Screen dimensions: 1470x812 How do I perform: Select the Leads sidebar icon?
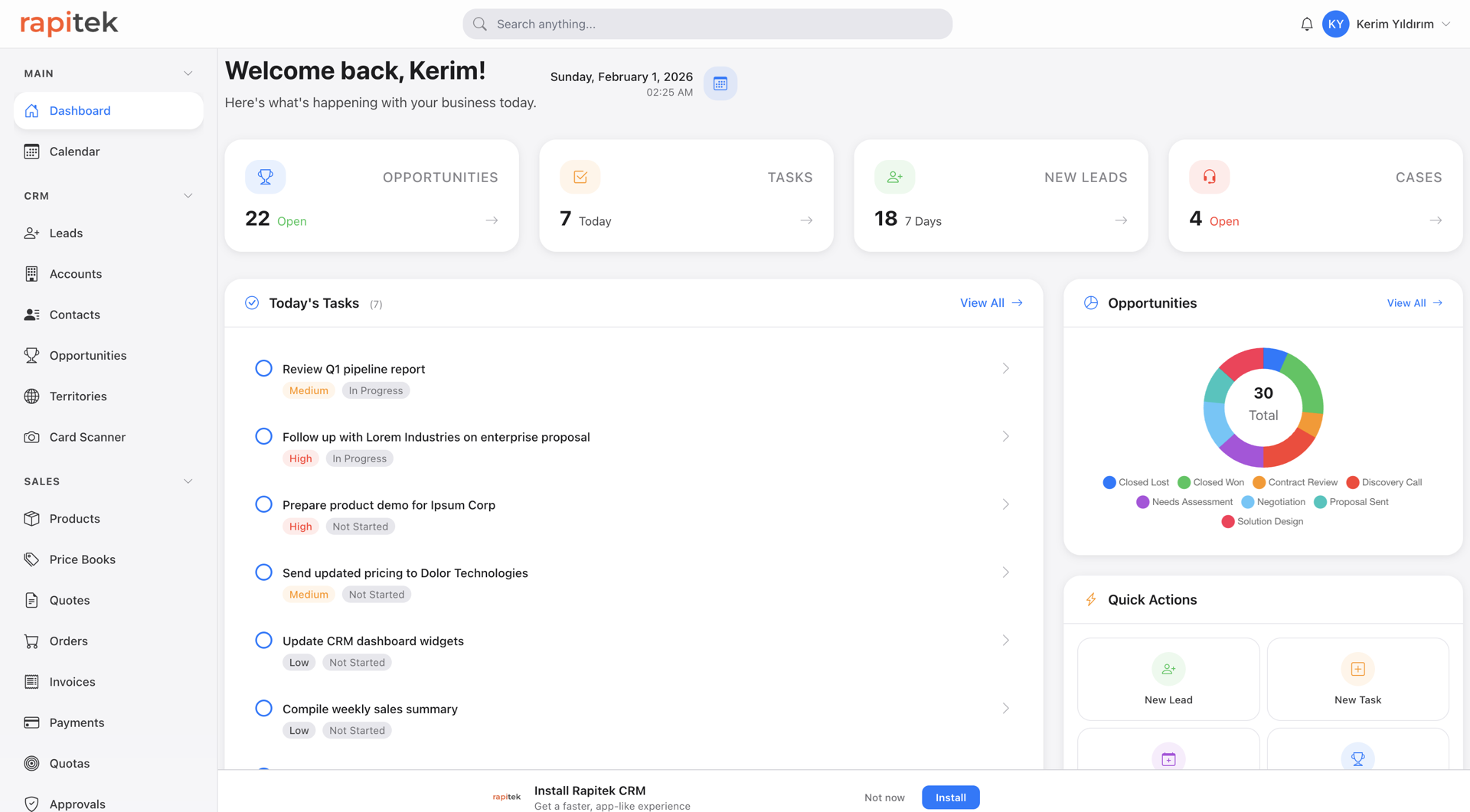31,233
